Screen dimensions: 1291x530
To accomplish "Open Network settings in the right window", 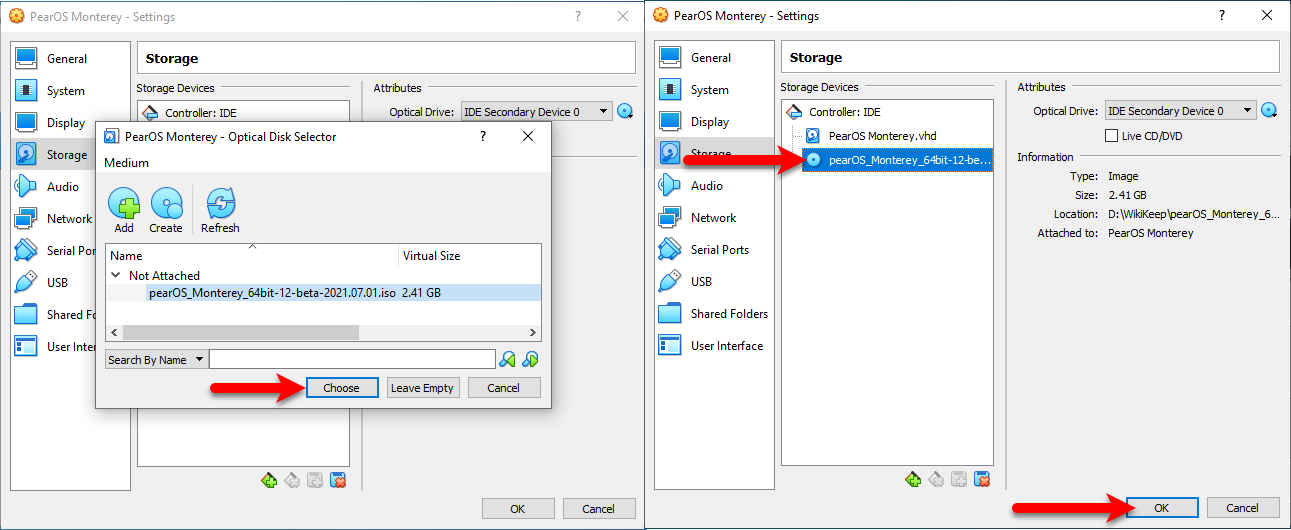I will point(714,218).
